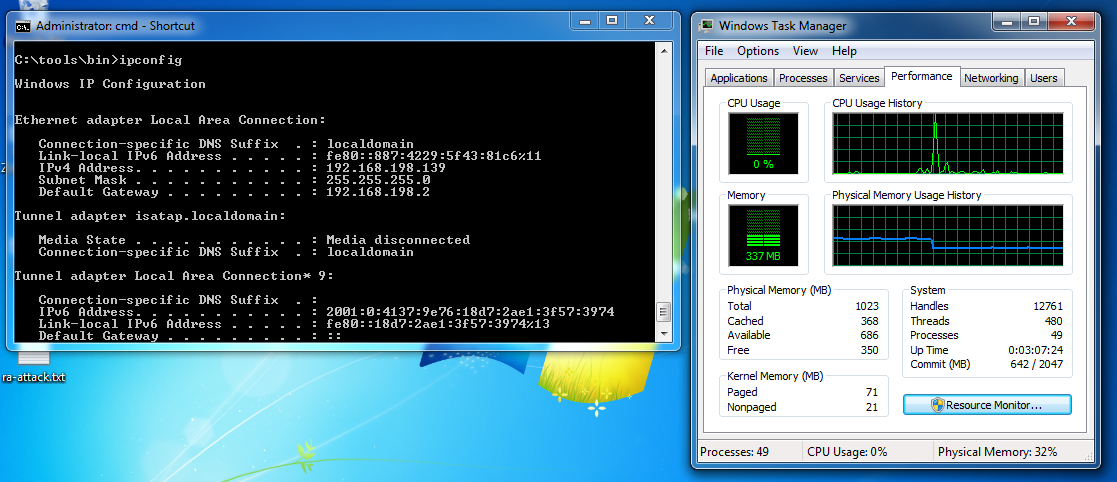Open the File menu in Task Manager
This screenshot has width=1117, height=482.
[x=714, y=51]
